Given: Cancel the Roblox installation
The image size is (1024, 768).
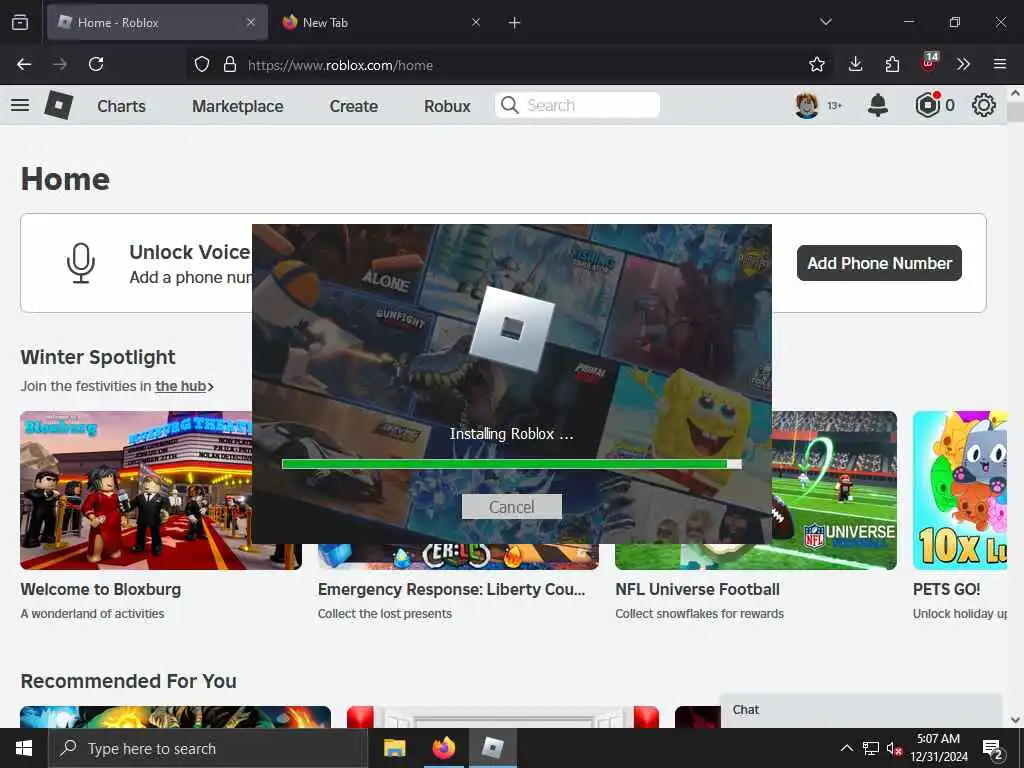Looking at the screenshot, I should 511,507.
